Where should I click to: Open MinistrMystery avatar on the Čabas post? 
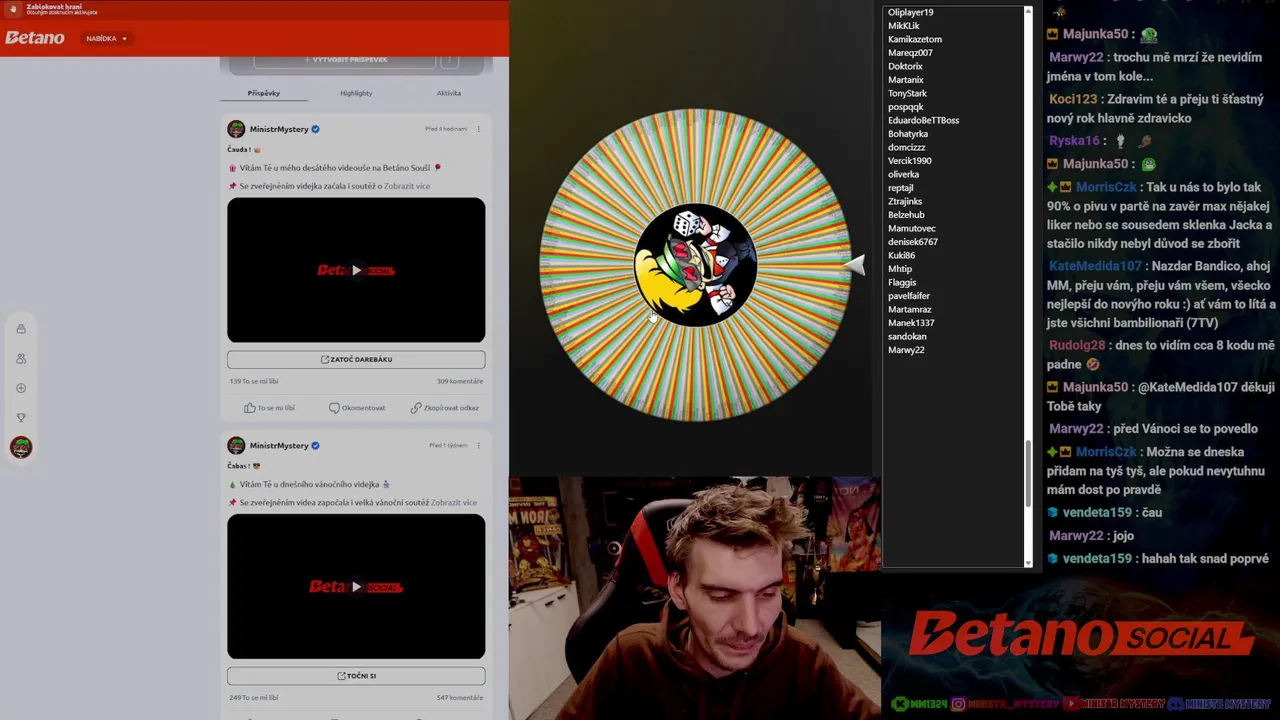click(236, 445)
